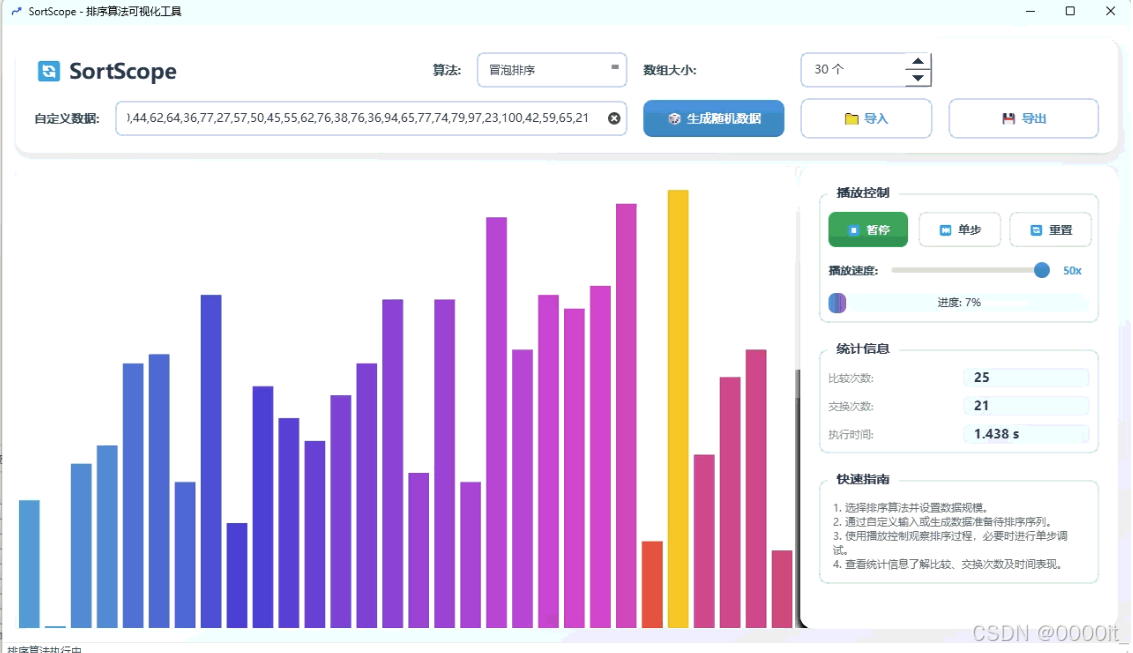
Task: Click the 数组大小 label
Action: (670, 70)
